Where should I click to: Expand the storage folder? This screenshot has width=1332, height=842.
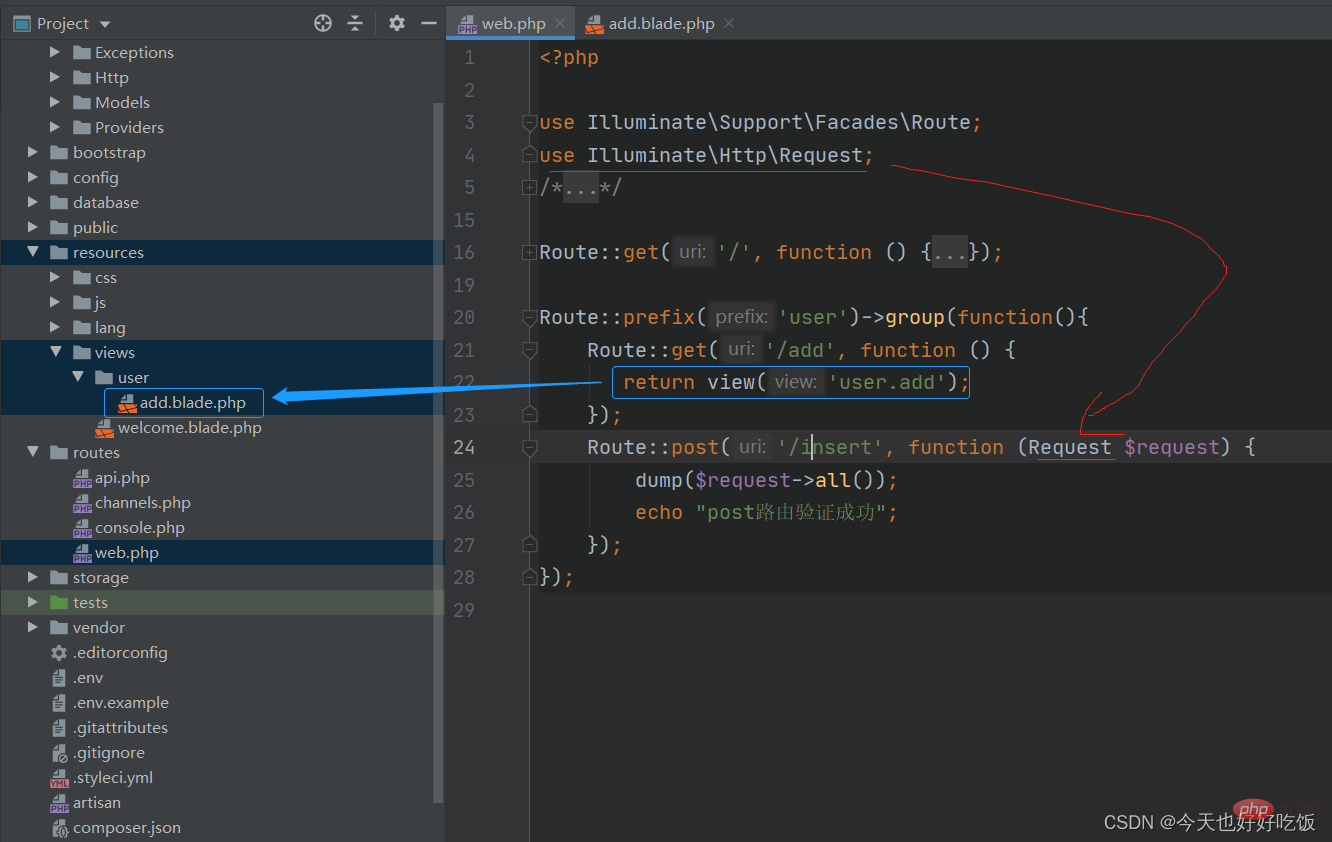coord(33,577)
